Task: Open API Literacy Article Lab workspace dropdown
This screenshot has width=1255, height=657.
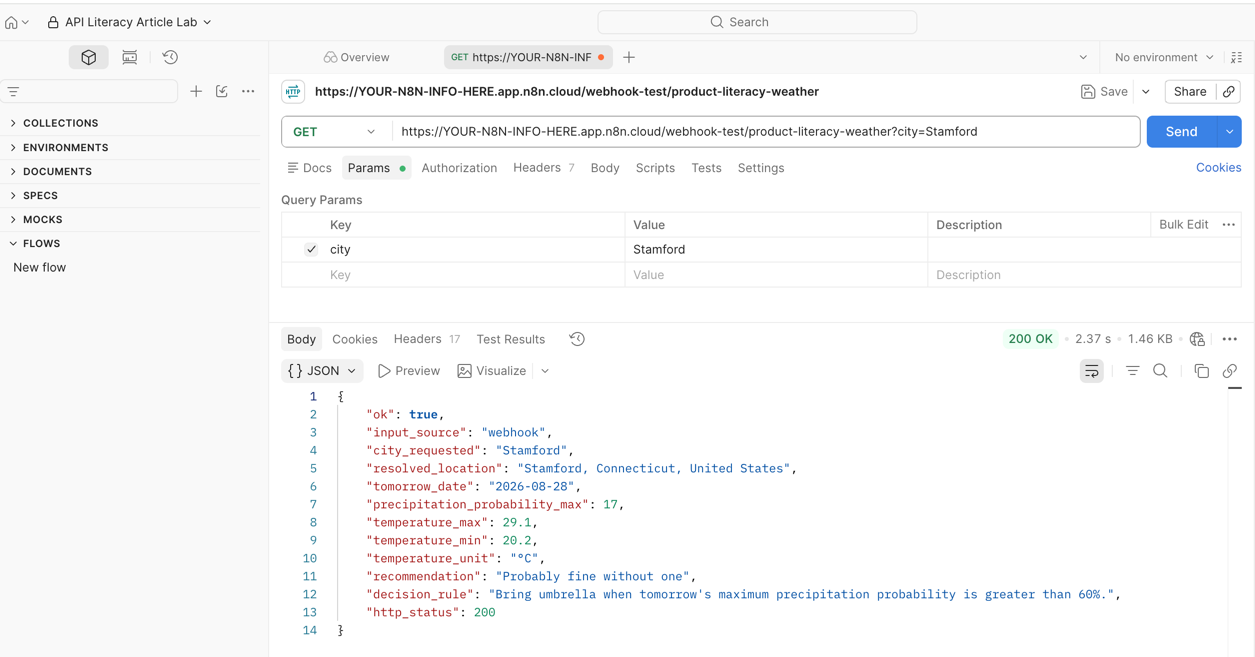Action: (129, 22)
